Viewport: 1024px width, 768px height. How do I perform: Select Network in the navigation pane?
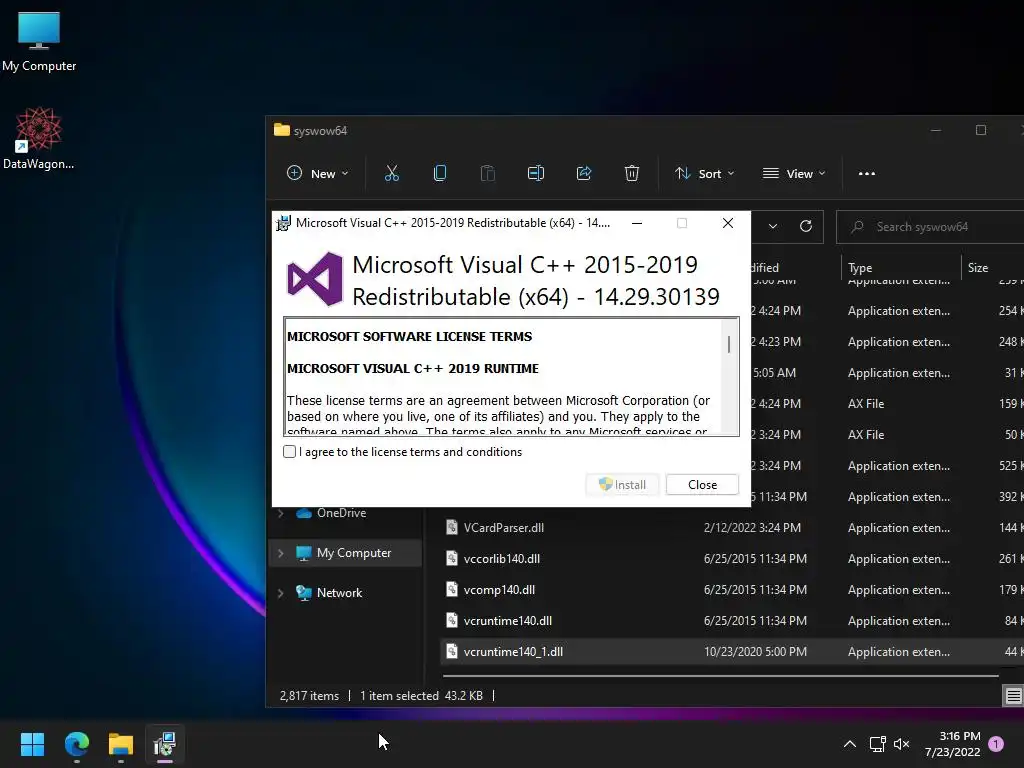pos(339,593)
